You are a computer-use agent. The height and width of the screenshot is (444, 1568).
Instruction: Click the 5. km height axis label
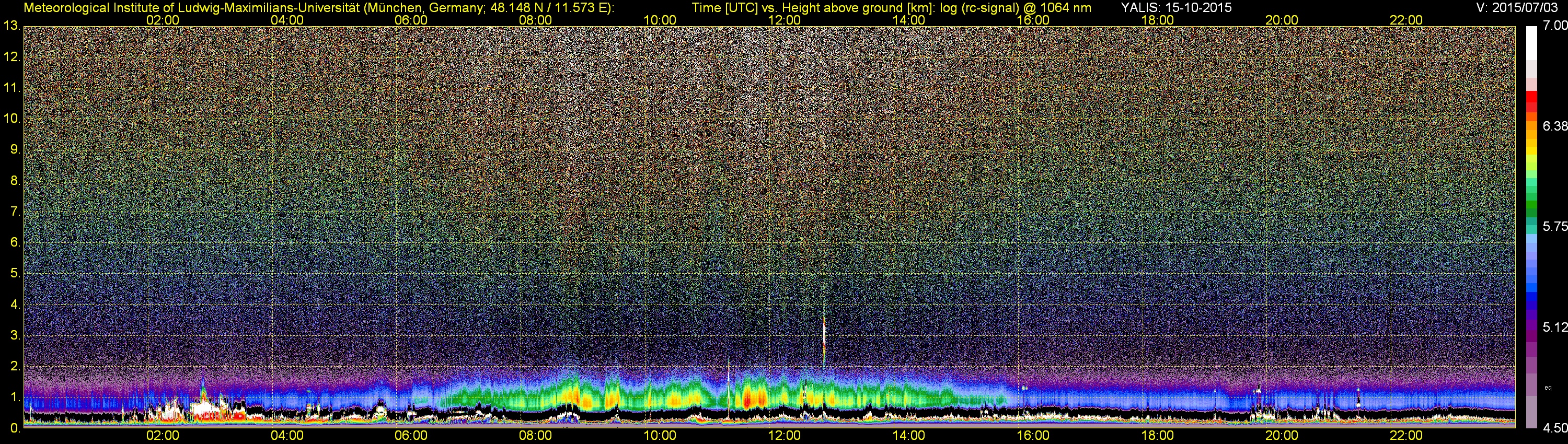[x=15, y=273]
